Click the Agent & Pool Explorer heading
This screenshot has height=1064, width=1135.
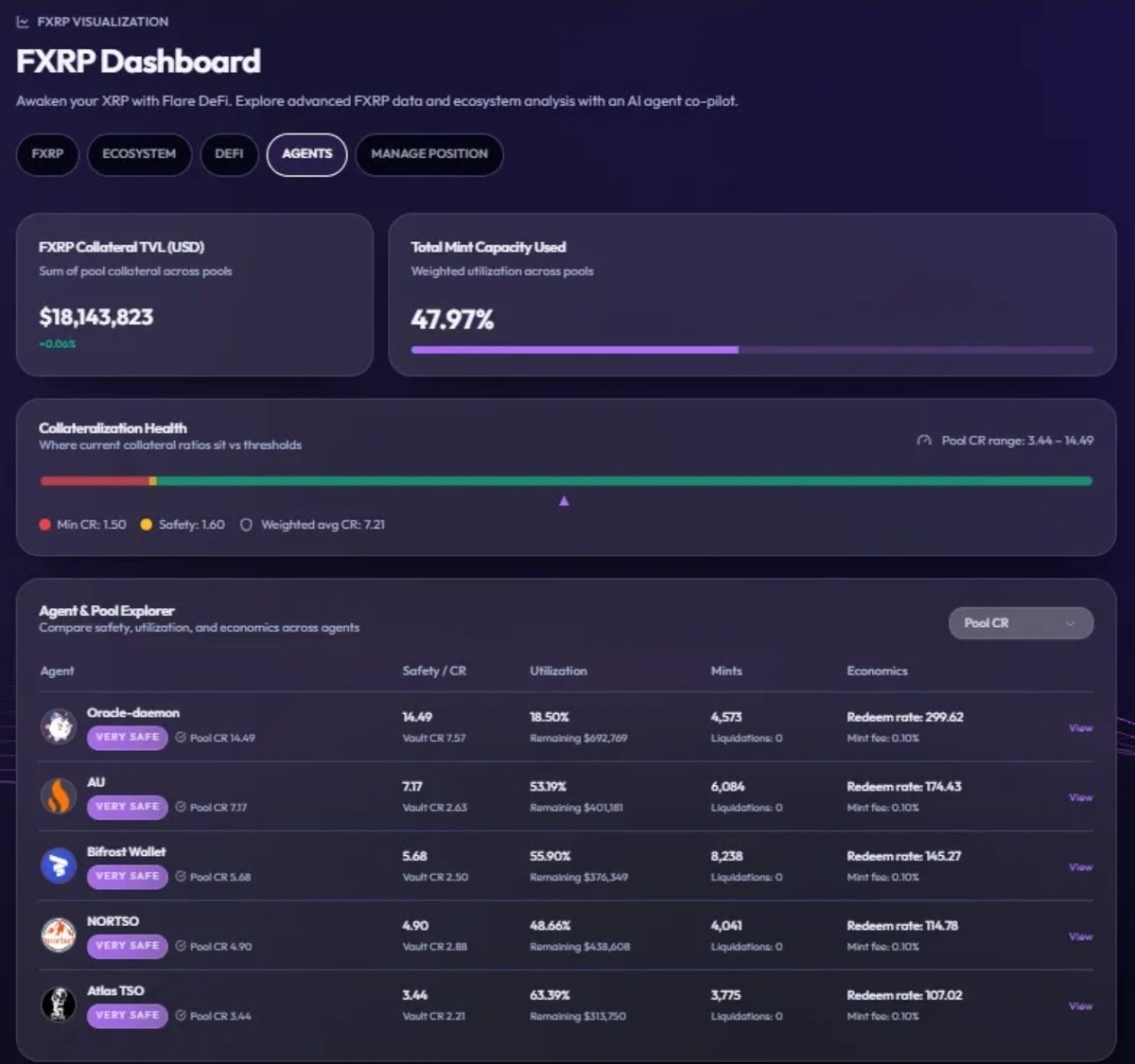click(107, 611)
